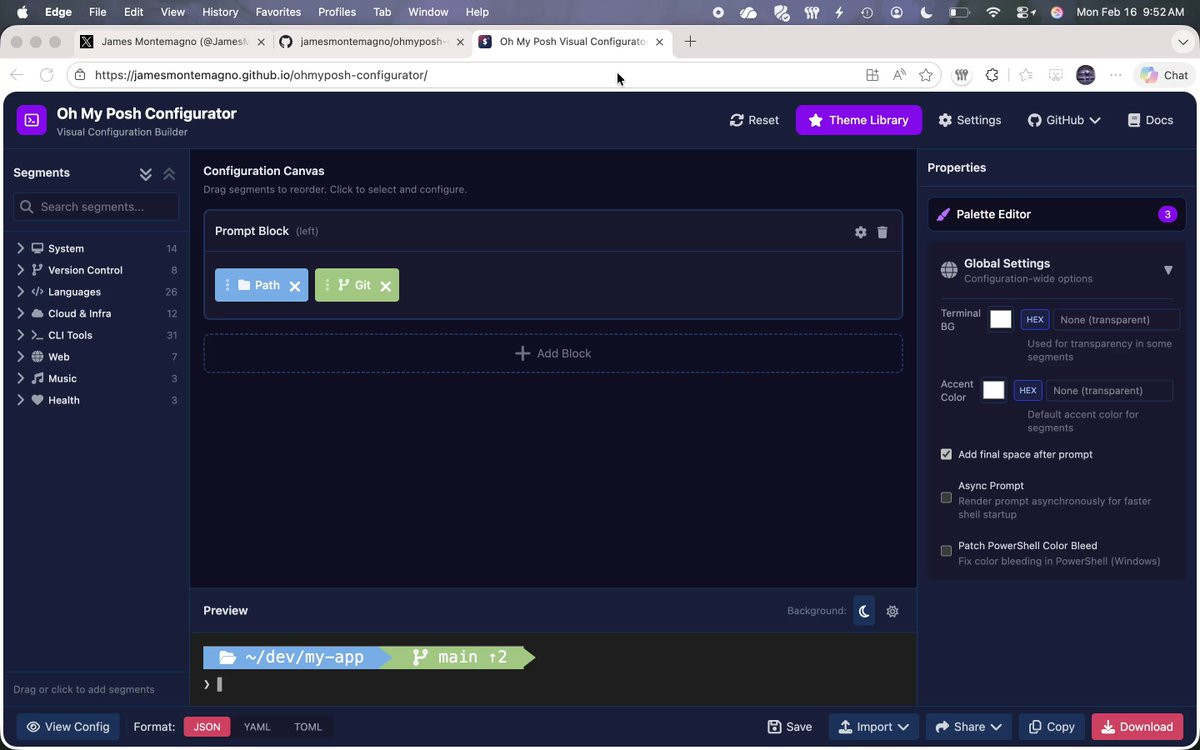This screenshot has height=750, width=1200.
Task: Open macOS Control Center icon
Action: tap(1026, 12)
